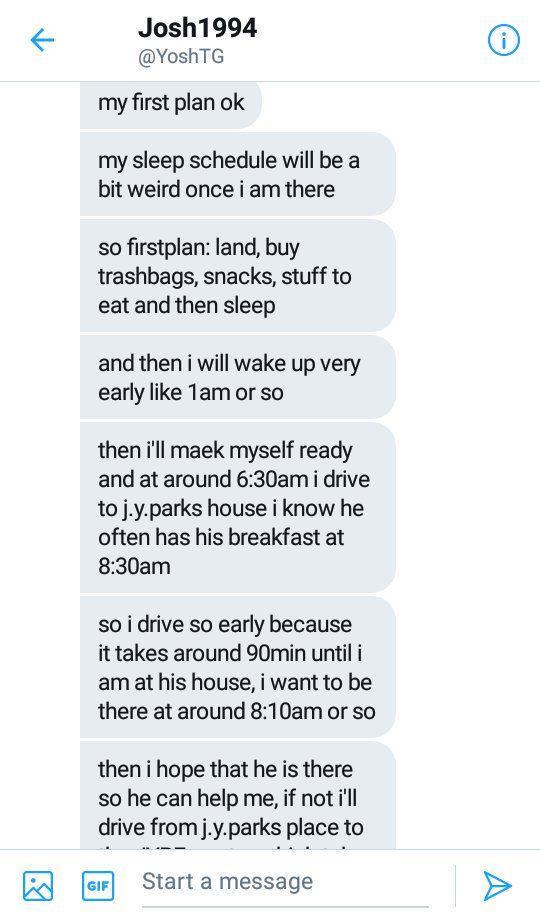
Task: Tap 'drive from j.y.parks place to' line
Action: (x=230, y=828)
